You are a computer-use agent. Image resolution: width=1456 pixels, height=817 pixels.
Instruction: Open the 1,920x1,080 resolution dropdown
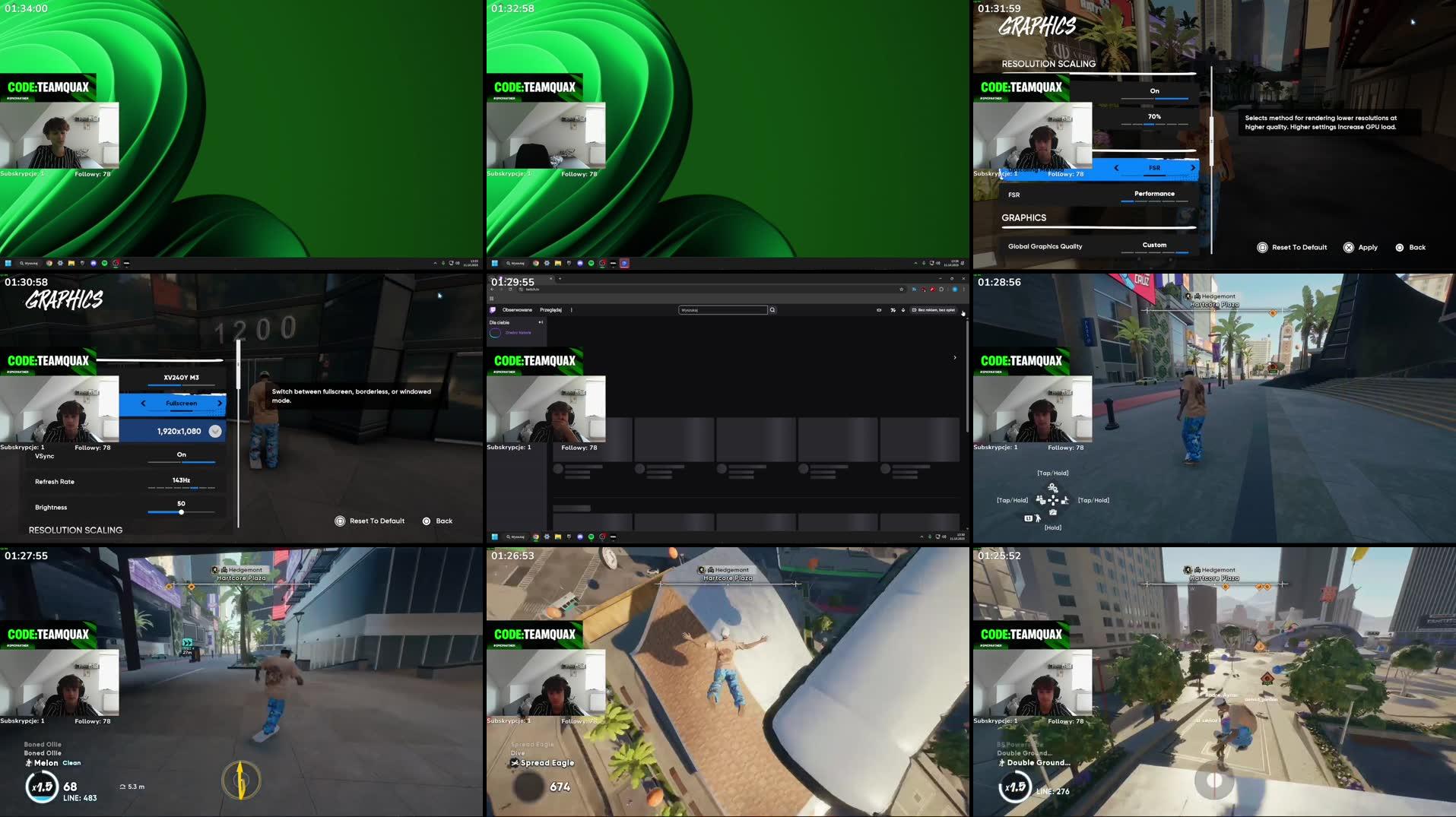[215, 432]
